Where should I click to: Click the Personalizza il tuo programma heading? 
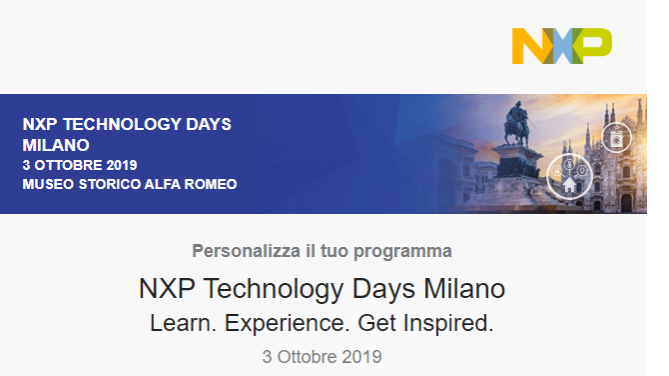coord(322,251)
